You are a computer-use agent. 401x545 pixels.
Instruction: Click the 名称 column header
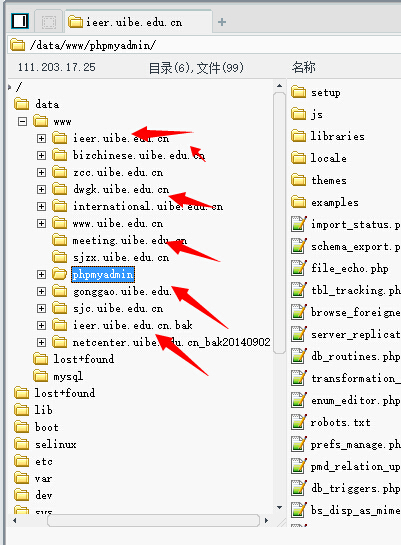pos(303,67)
